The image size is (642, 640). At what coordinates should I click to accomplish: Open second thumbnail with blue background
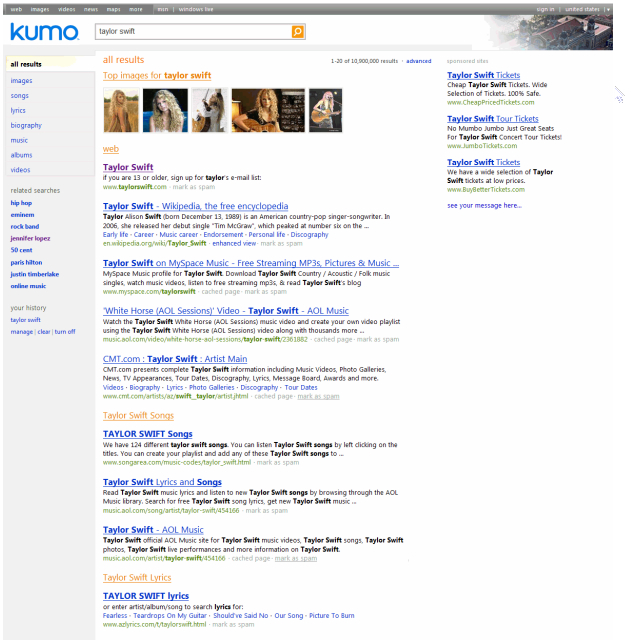pos(165,110)
